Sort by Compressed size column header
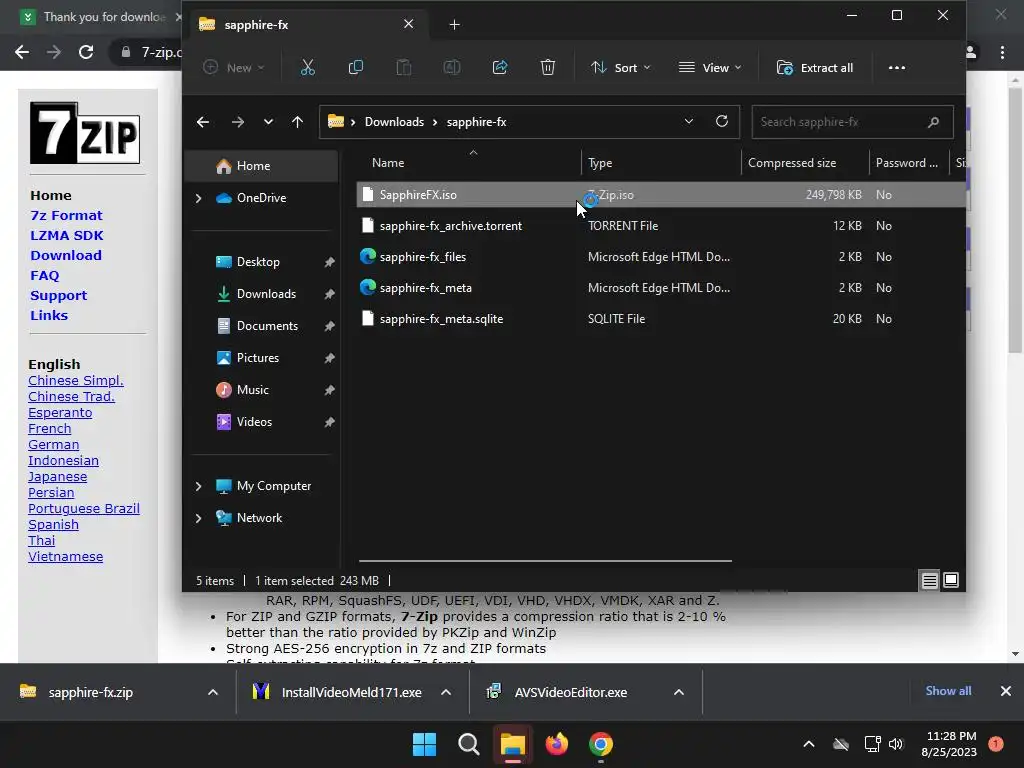The width and height of the screenshot is (1024, 768). click(x=792, y=163)
